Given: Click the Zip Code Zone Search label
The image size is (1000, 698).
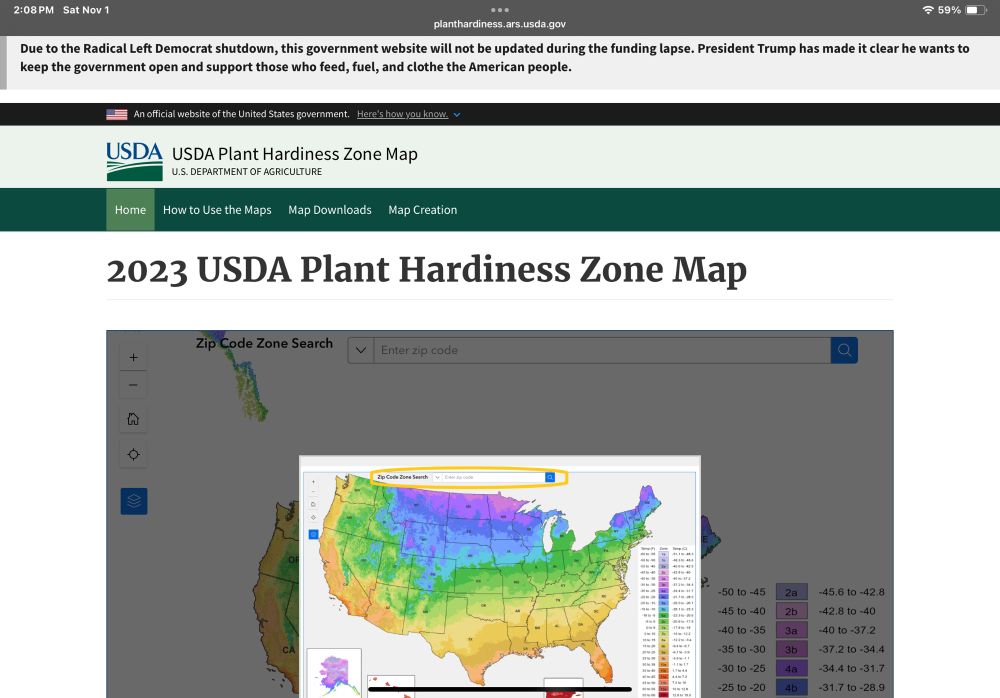Looking at the screenshot, I should click(x=264, y=343).
